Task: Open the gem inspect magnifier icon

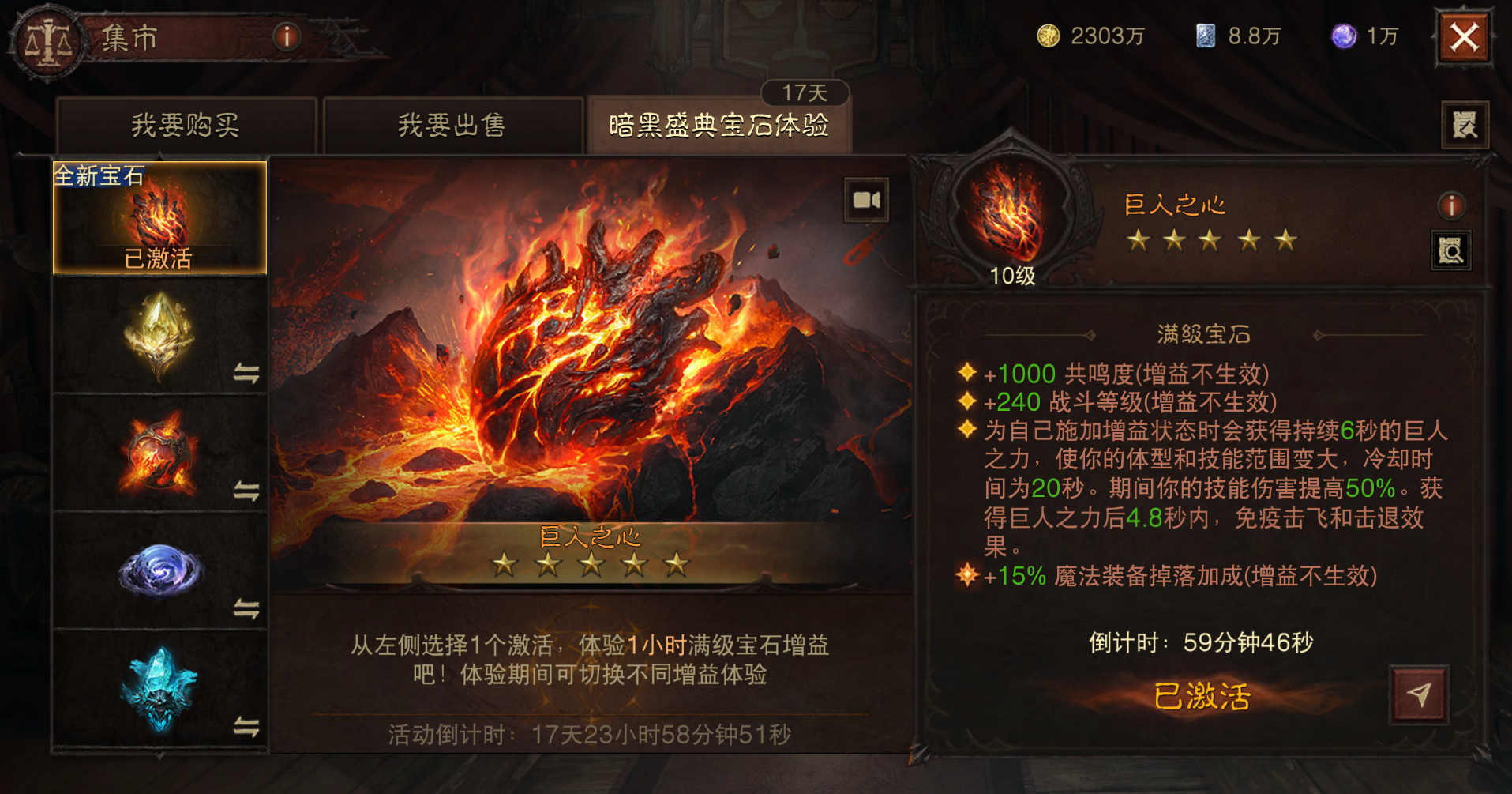Action: coord(1450,251)
